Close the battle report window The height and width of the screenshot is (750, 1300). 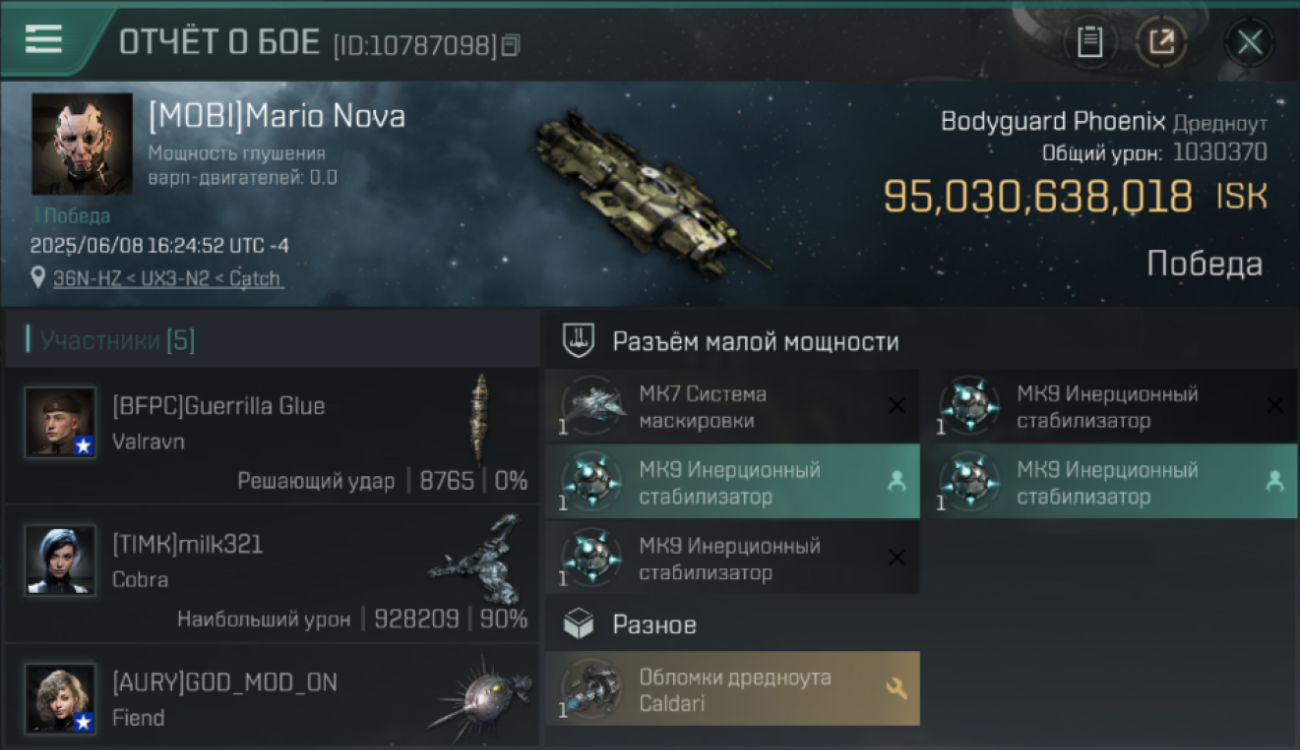click(x=1249, y=42)
